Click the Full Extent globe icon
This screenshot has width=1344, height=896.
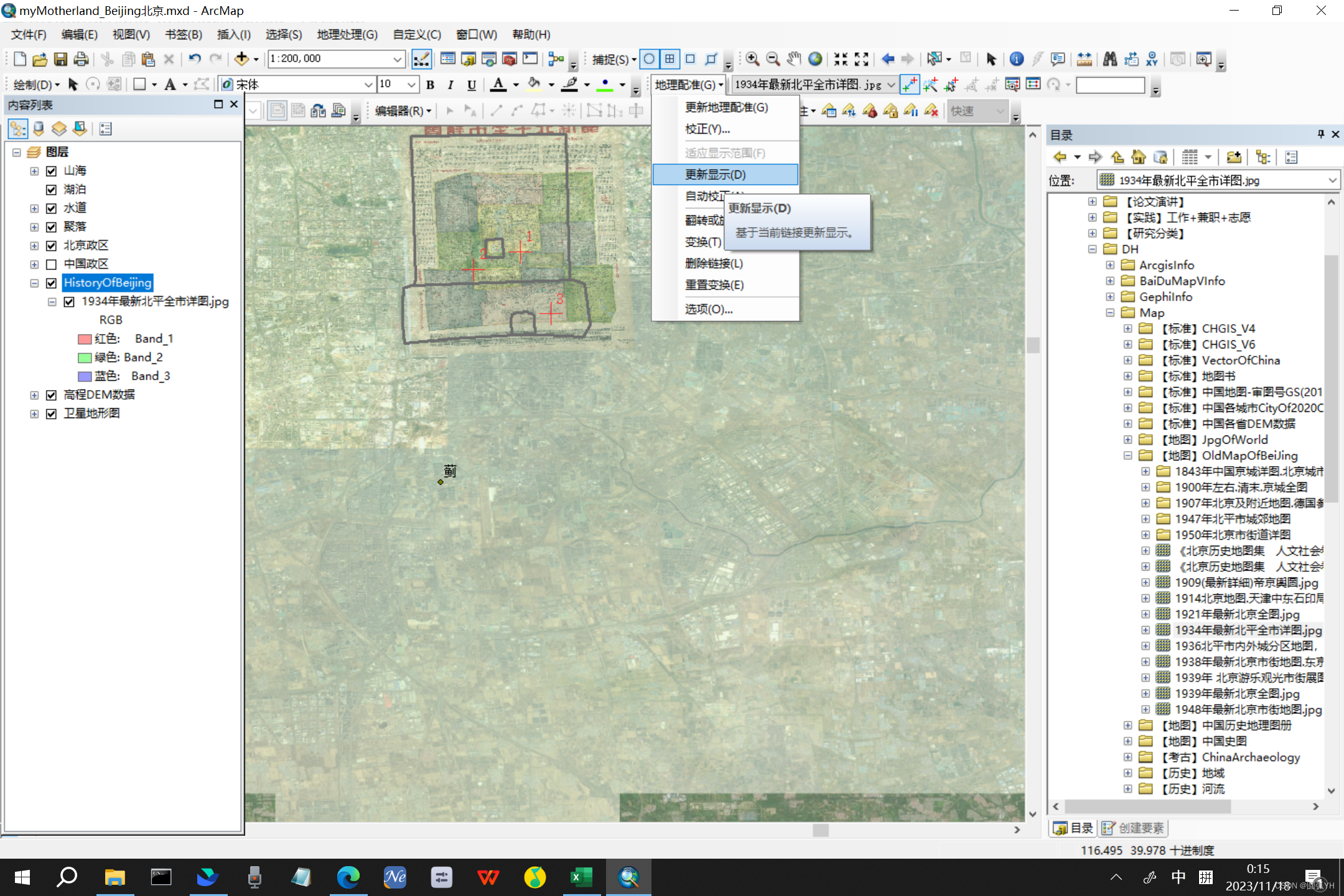pyautogui.click(x=814, y=59)
